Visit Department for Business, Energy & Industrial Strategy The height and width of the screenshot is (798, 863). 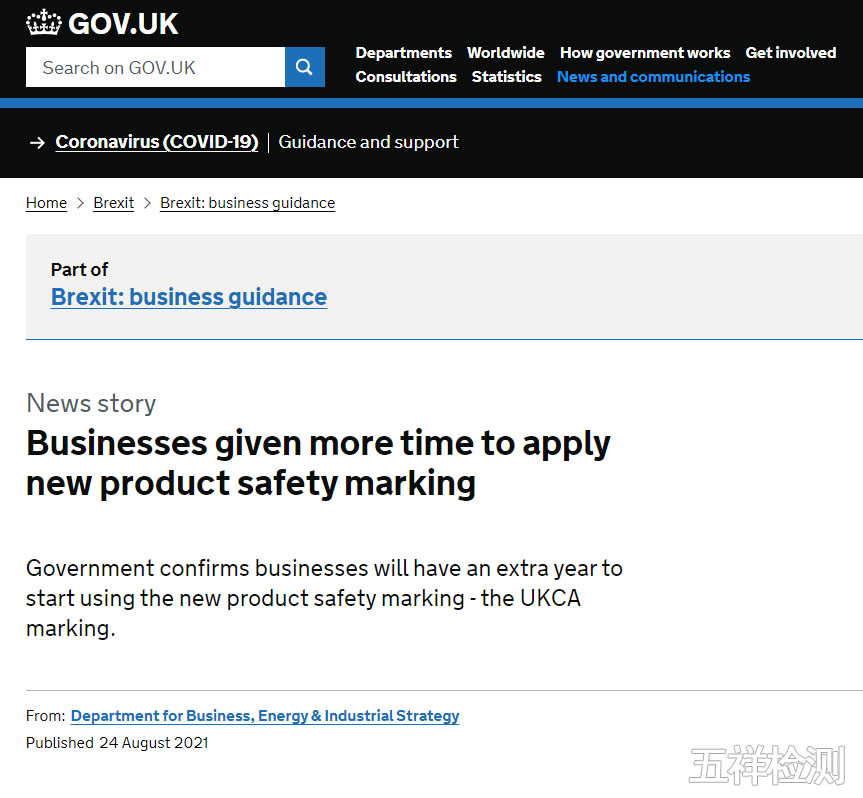pyautogui.click(x=265, y=716)
